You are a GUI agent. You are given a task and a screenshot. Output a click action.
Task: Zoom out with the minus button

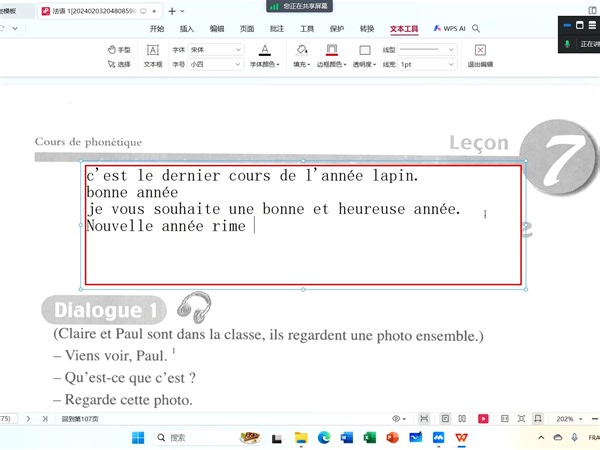pyautogui.click(x=594, y=419)
